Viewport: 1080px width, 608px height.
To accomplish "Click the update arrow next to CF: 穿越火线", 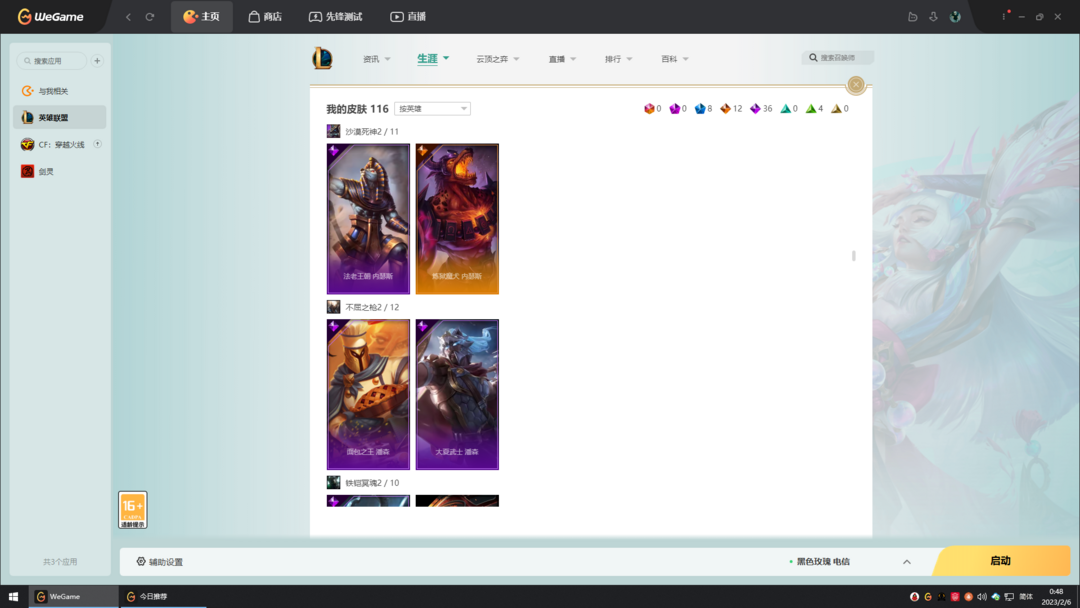I will click(97, 144).
